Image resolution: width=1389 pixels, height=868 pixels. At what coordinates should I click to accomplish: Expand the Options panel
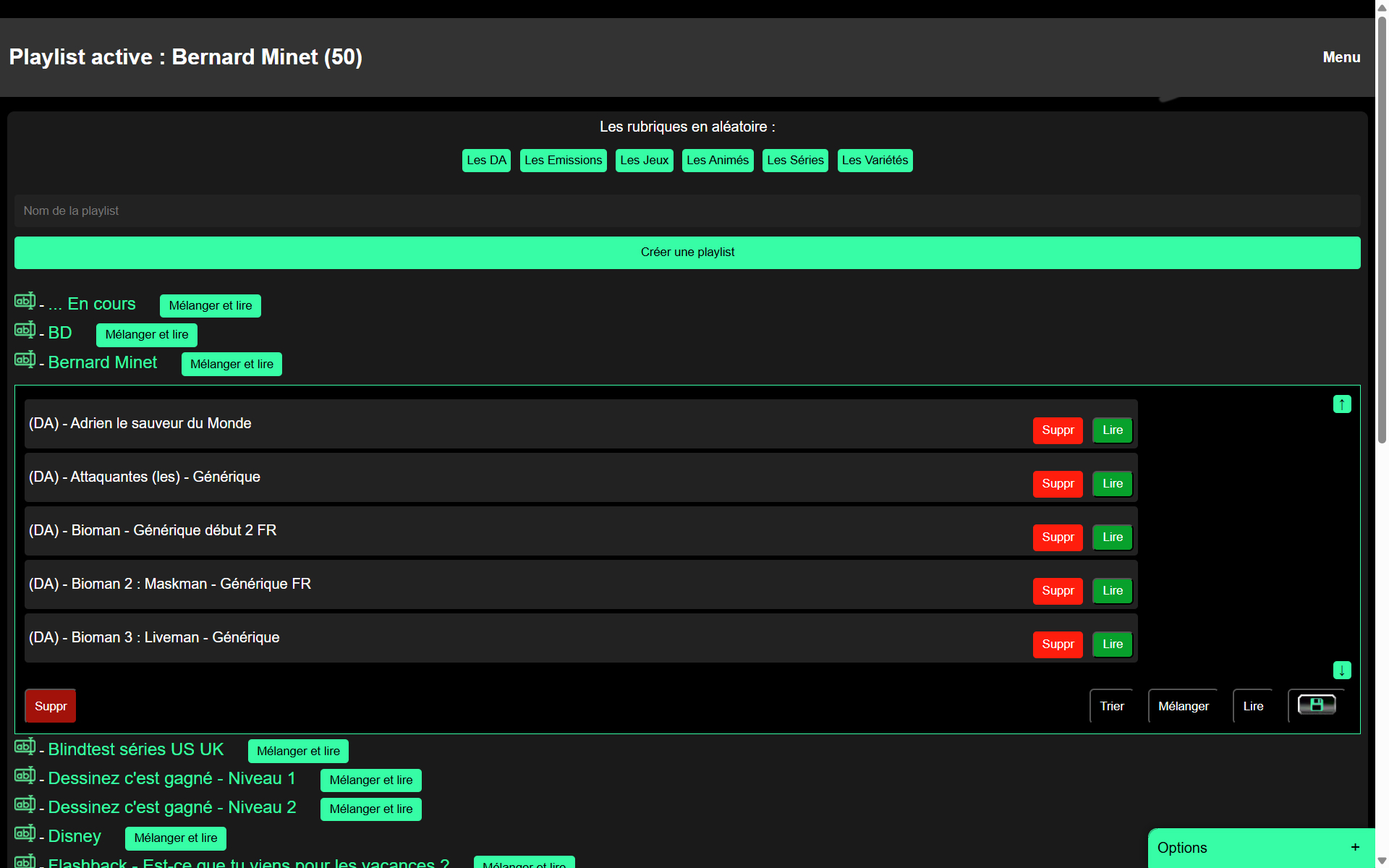[x=1354, y=848]
